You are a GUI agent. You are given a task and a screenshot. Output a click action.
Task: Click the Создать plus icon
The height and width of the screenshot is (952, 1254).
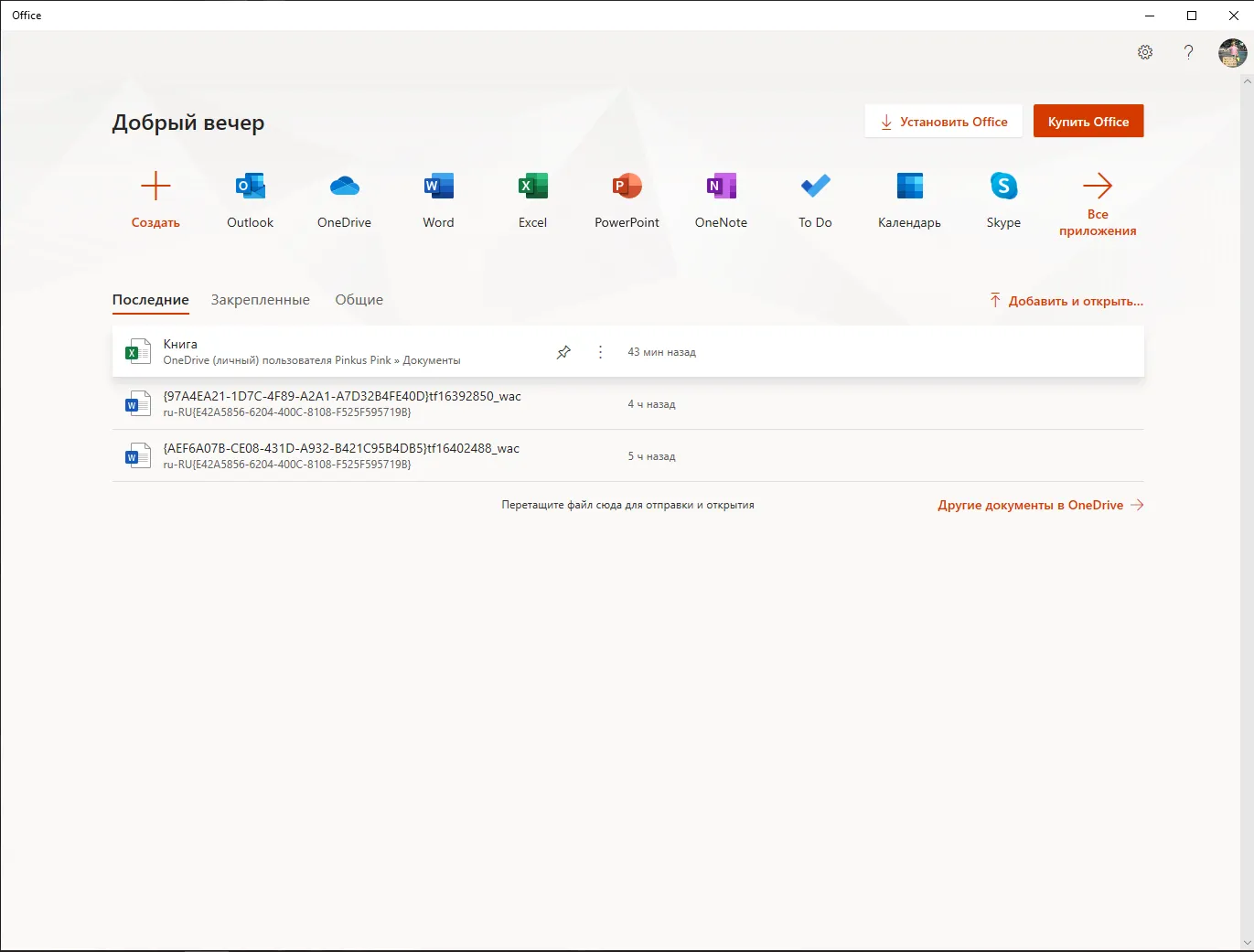click(155, 187)
